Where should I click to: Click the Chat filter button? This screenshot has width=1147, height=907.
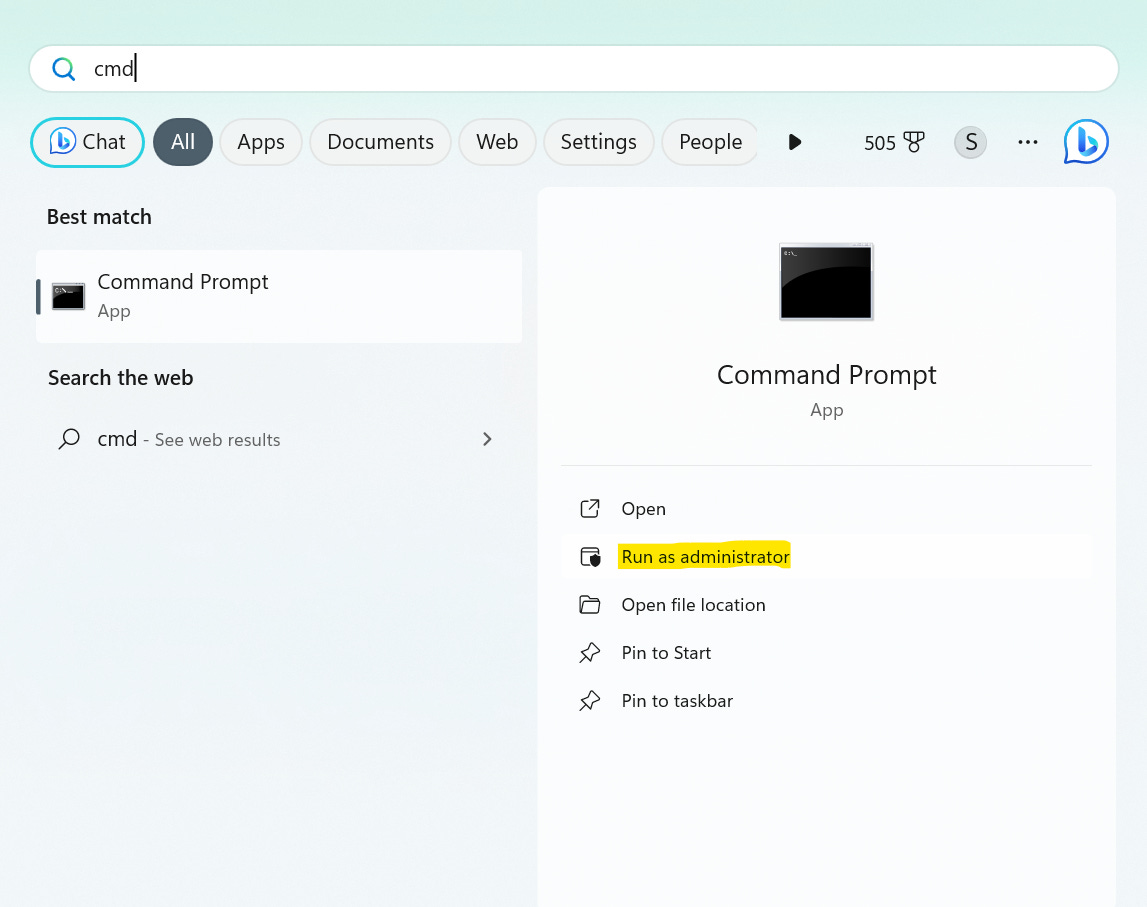(87, 142)
